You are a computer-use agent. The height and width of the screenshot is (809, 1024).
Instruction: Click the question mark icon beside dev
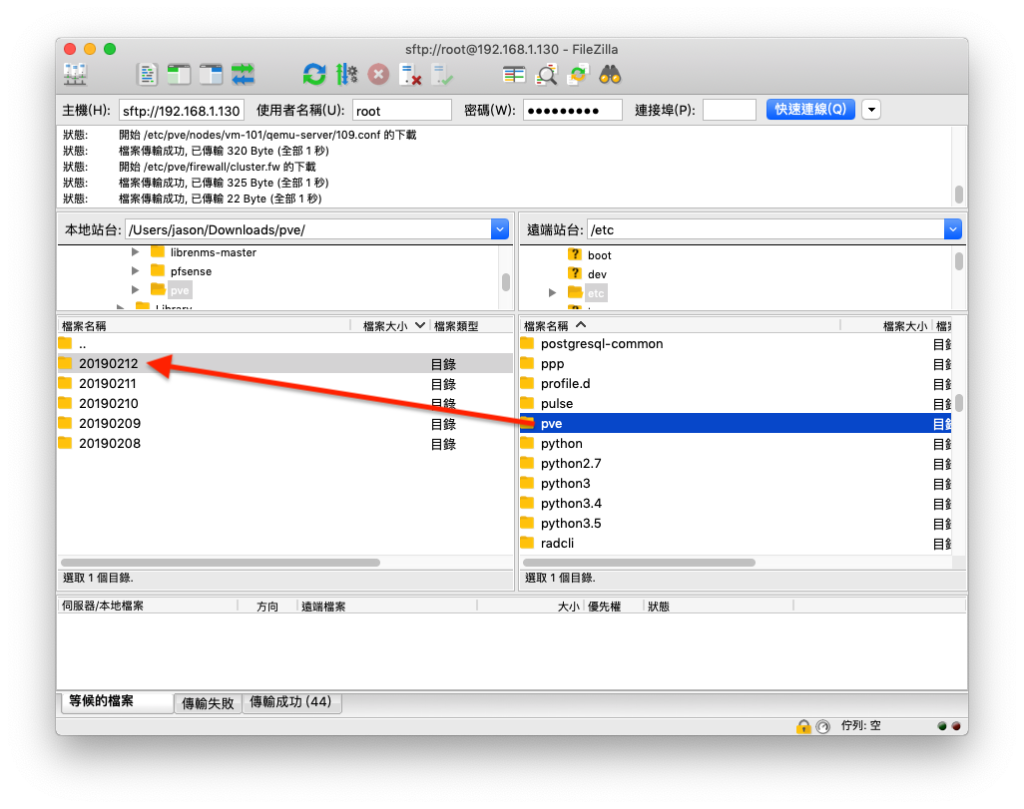[x=575, y=274]
